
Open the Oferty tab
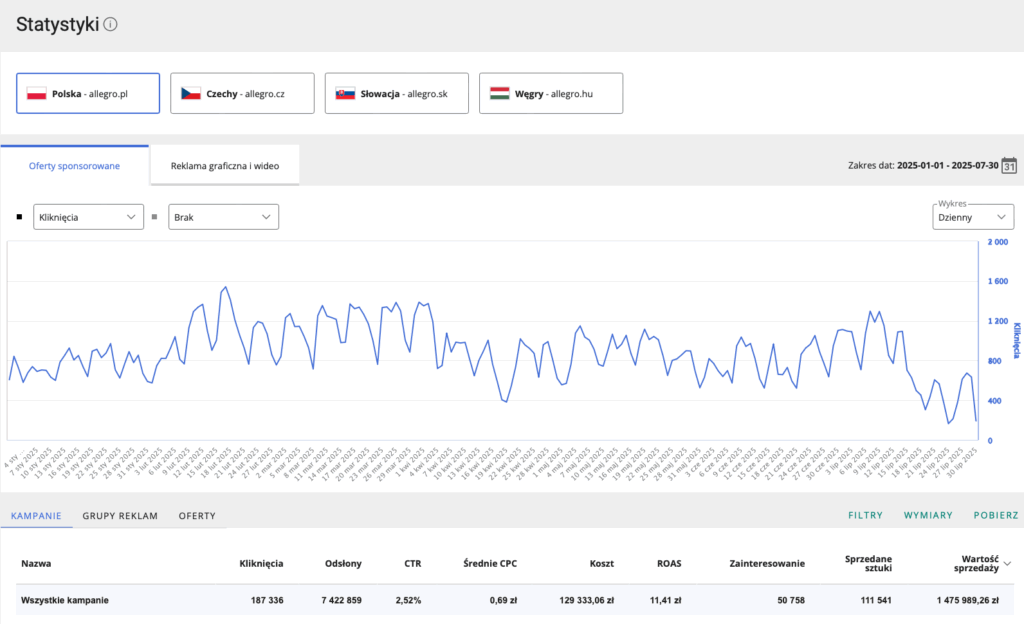(197, 516)
